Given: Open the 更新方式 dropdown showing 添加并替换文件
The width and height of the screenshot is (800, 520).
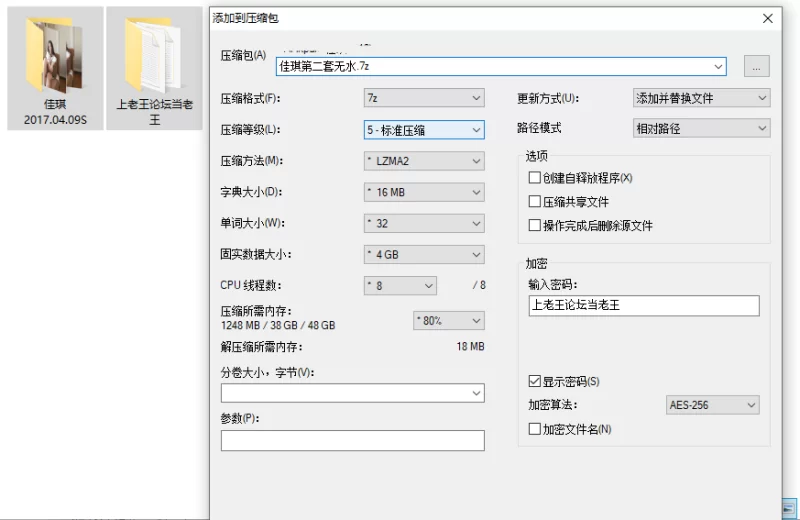Looking at the screenshot, I should 702,98.
